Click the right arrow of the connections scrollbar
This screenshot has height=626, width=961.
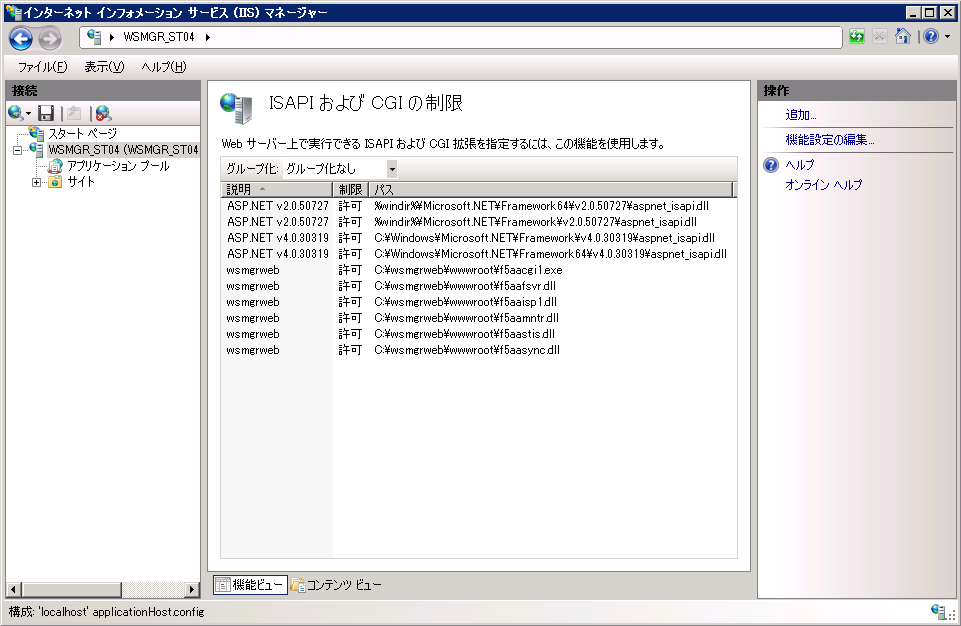tap(192, 589)
